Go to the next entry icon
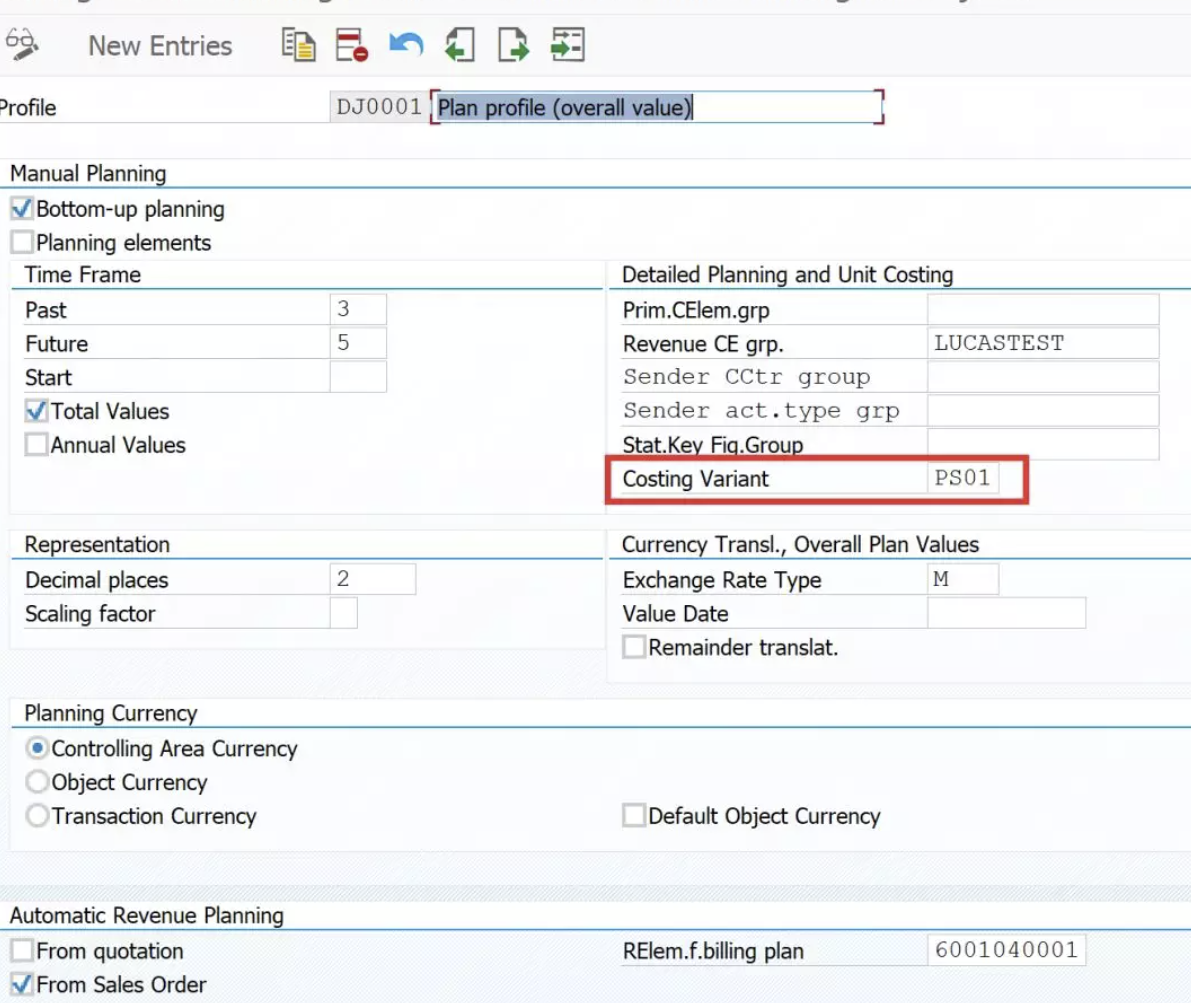Screen dimensions: 1191x1003 tap(513, 45)
